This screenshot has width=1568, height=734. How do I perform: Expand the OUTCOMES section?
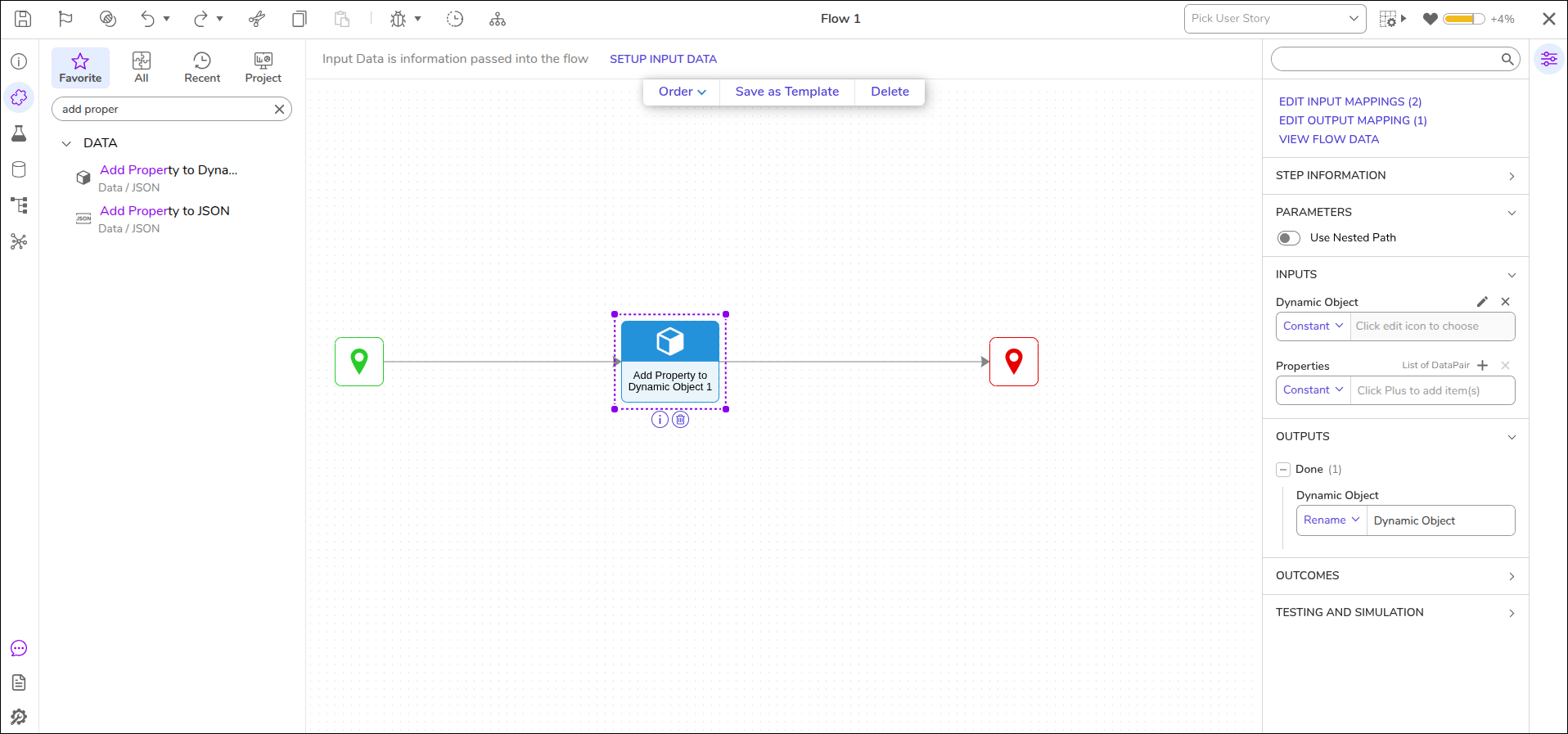pyautogui.click(x=1395, y=576)
